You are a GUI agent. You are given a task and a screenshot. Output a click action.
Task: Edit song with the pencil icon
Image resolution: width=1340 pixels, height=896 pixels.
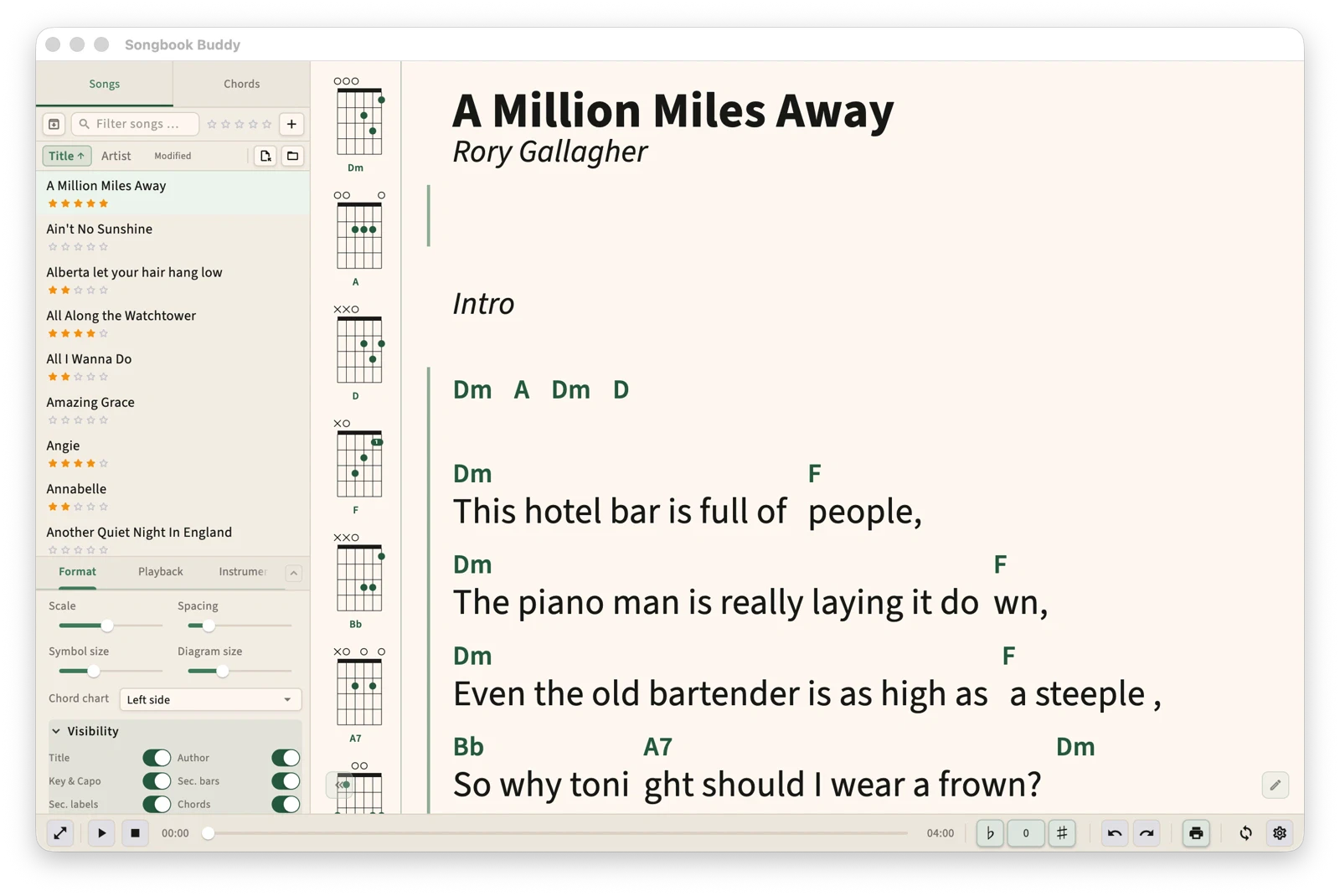(x=1276, y=785)
